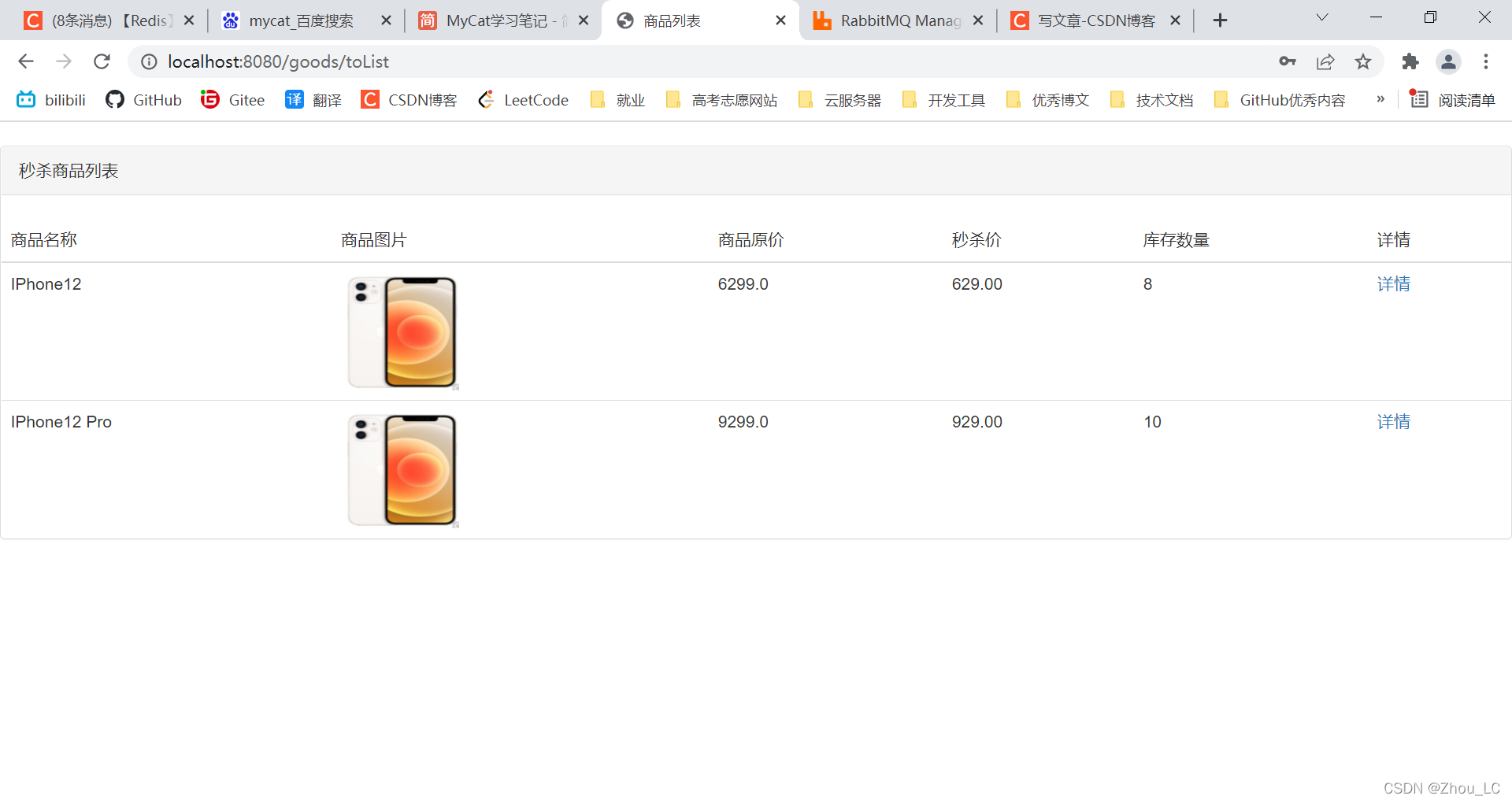The height and width of the screenshot is (803, 1512).
Task: Click the seckill price 629.00
Action: [x=976, y=284]
